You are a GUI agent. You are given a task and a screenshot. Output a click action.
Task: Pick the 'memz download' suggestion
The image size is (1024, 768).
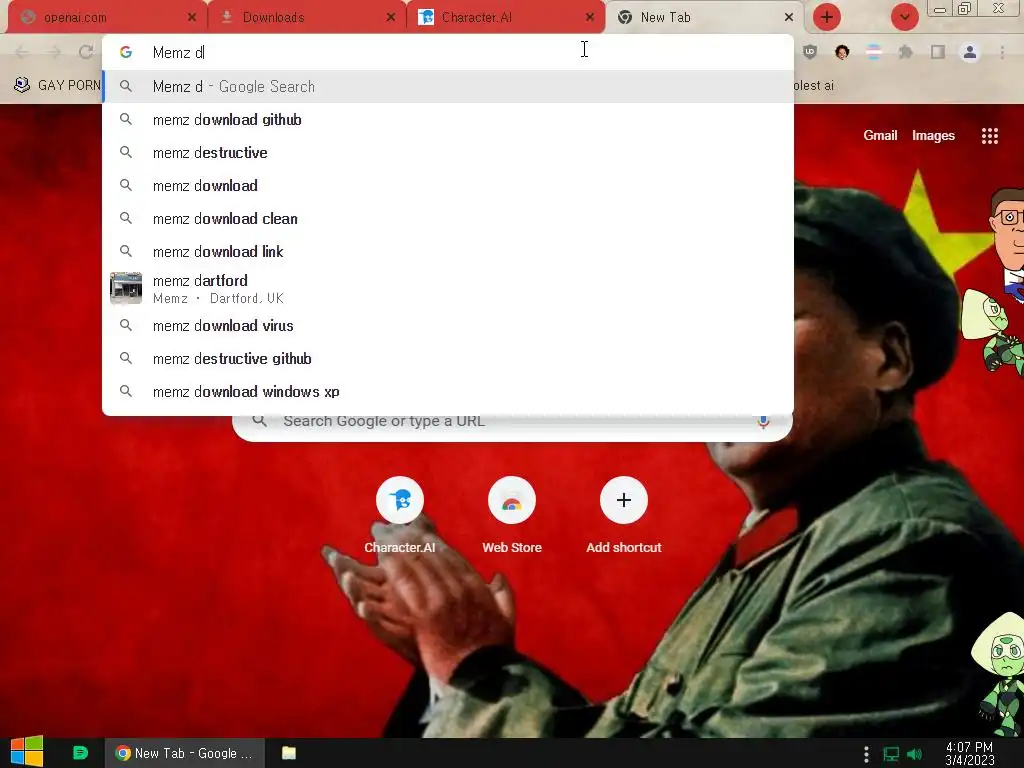click(448, 185)
